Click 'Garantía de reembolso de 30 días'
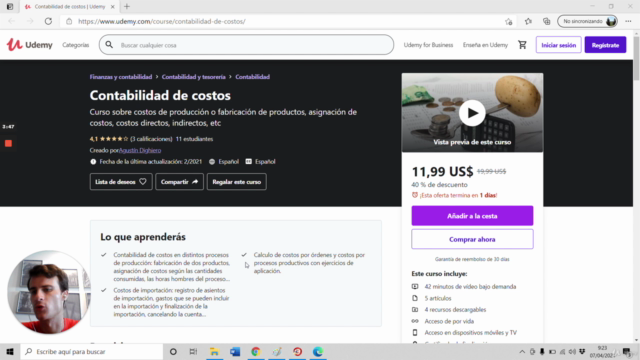This screenshot has height=360, width=640. (x=472, y=259)
